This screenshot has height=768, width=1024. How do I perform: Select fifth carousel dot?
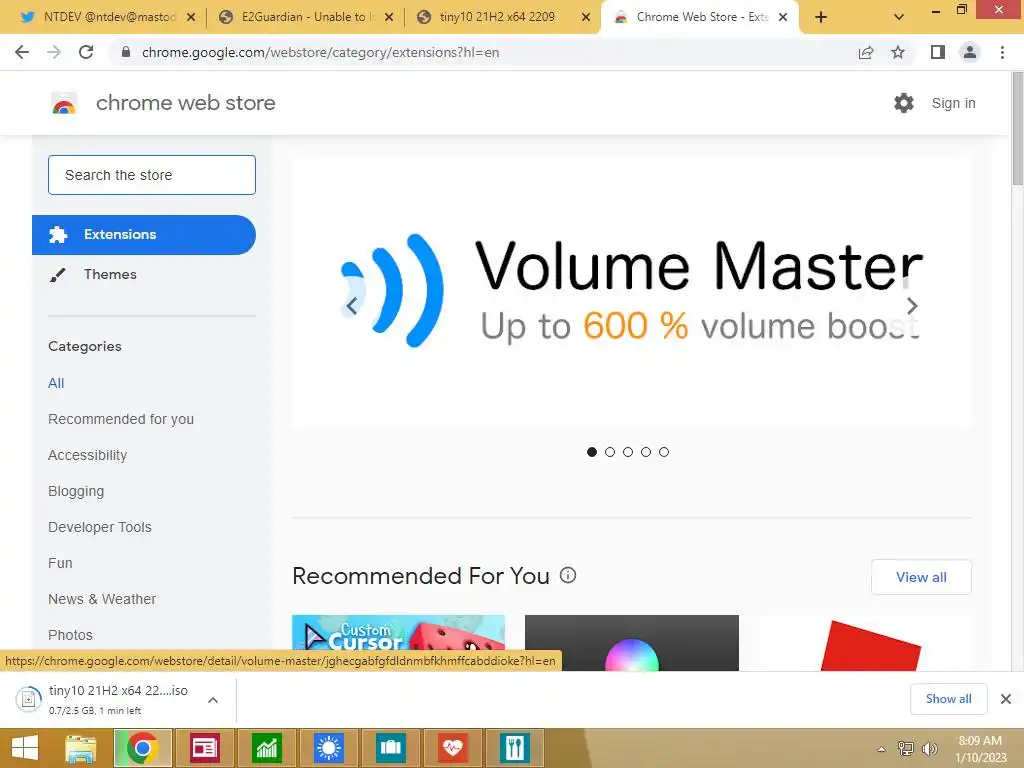[664, 452]
